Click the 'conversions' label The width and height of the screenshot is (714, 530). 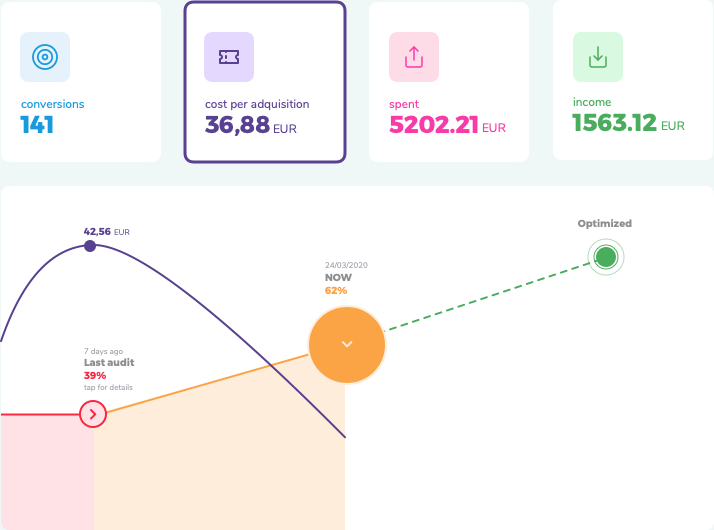tap(53, 104)
